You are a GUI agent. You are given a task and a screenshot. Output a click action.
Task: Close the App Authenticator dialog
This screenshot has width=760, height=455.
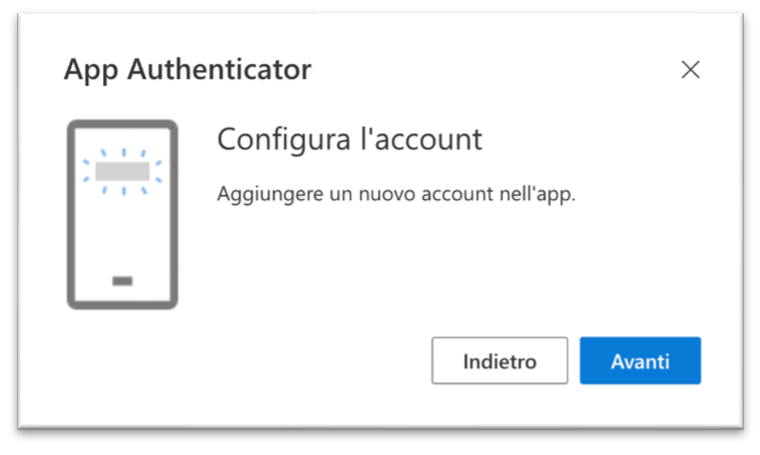click(x=690, y=70)
